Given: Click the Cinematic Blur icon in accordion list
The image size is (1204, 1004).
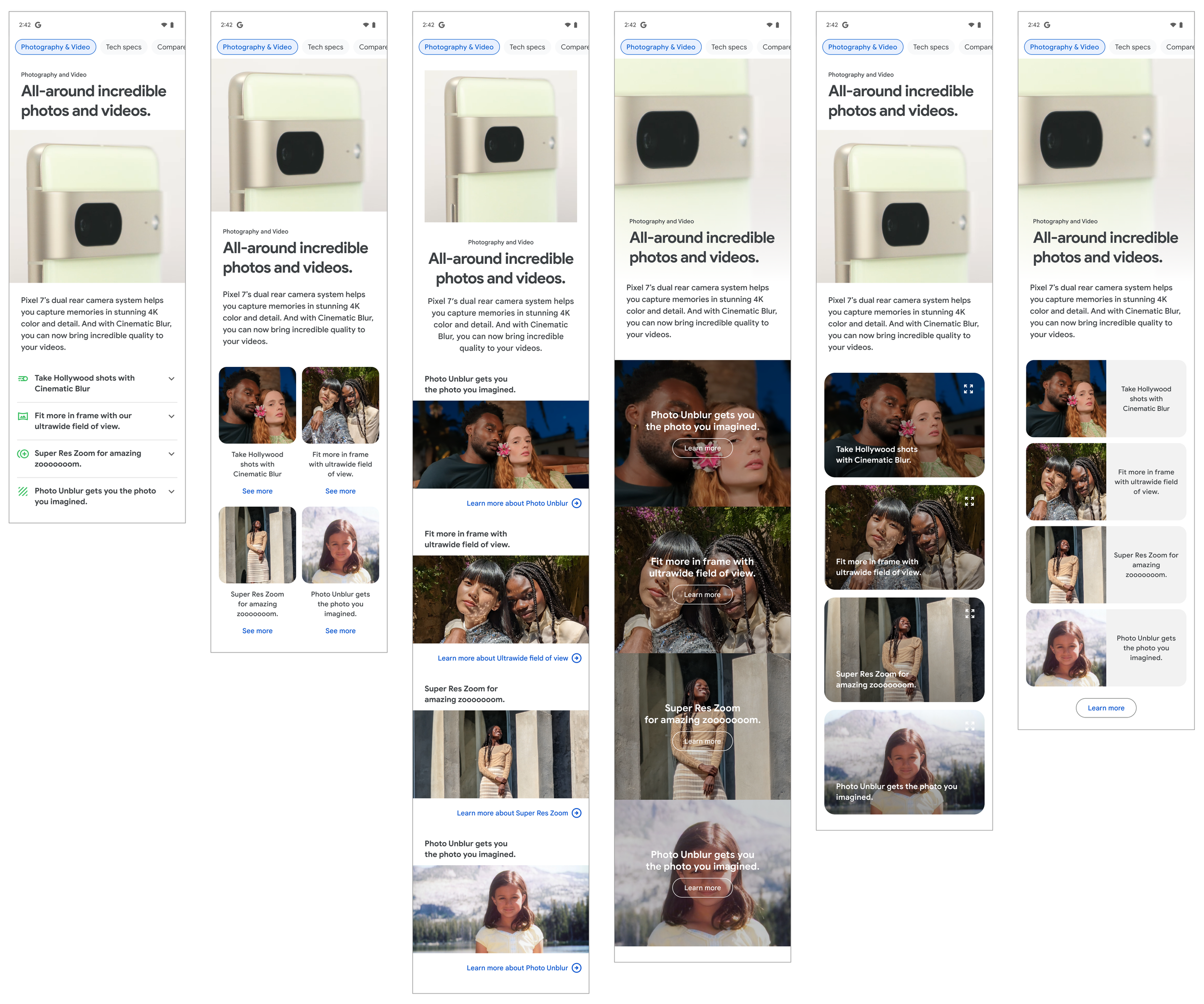Looking at the screenshot, I should tap(23, 378).
